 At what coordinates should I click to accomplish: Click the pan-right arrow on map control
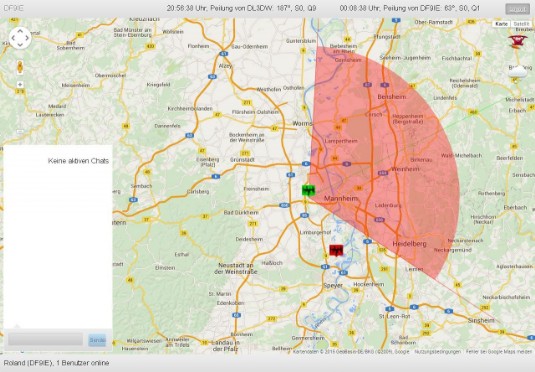click(x=27, y=38)
